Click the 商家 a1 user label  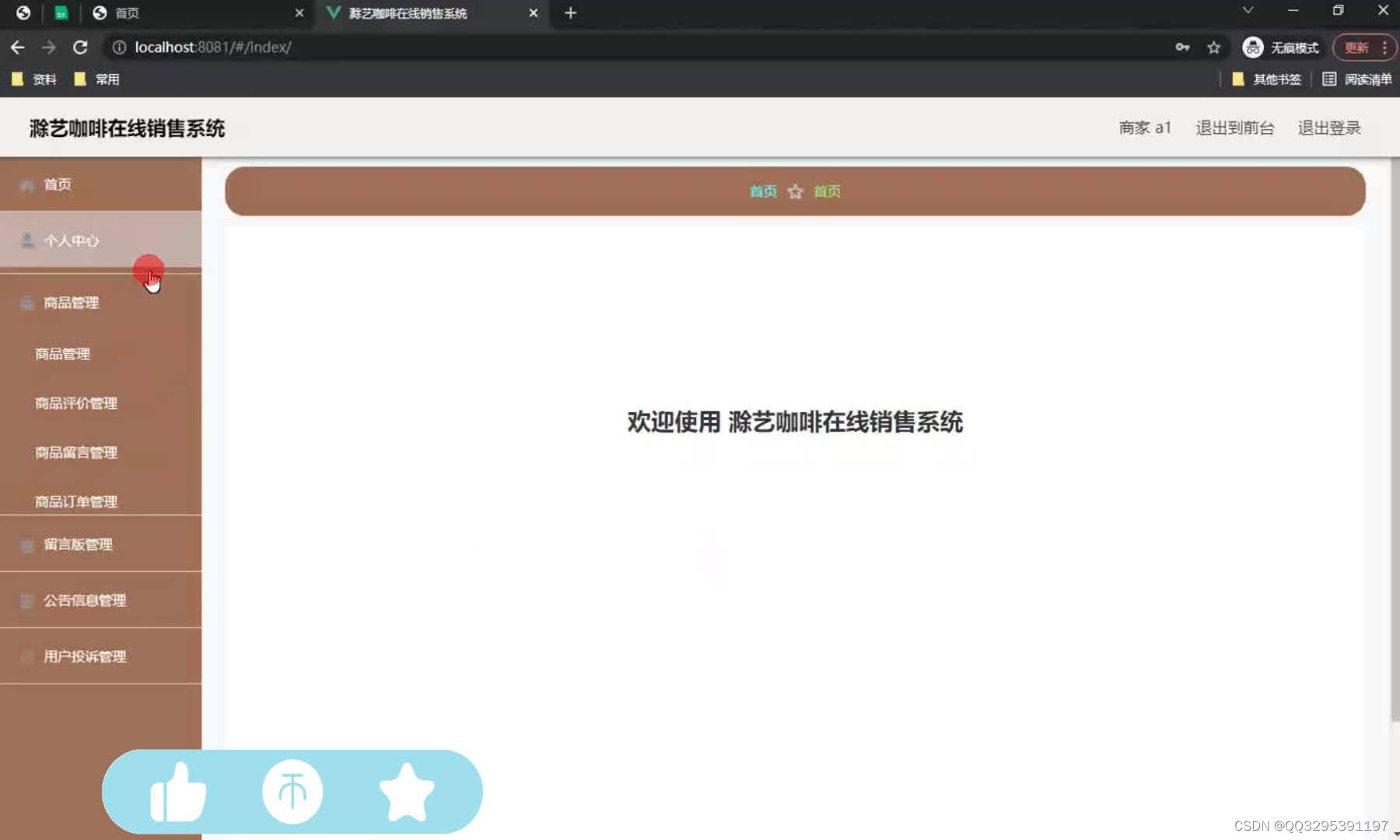1145,128
